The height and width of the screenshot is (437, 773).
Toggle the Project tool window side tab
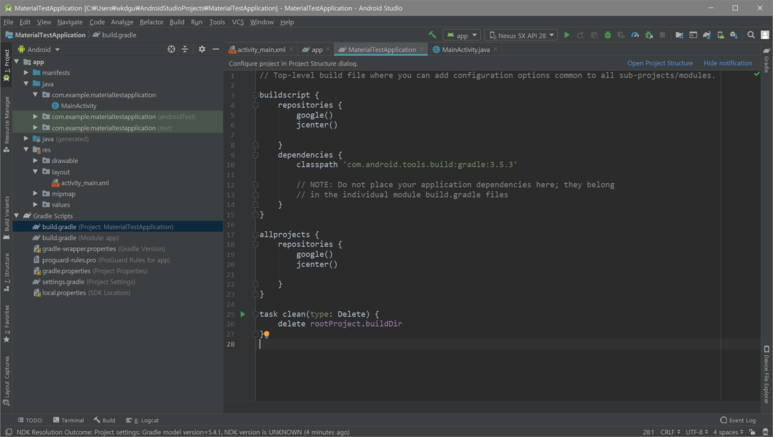tap(6, 66)
